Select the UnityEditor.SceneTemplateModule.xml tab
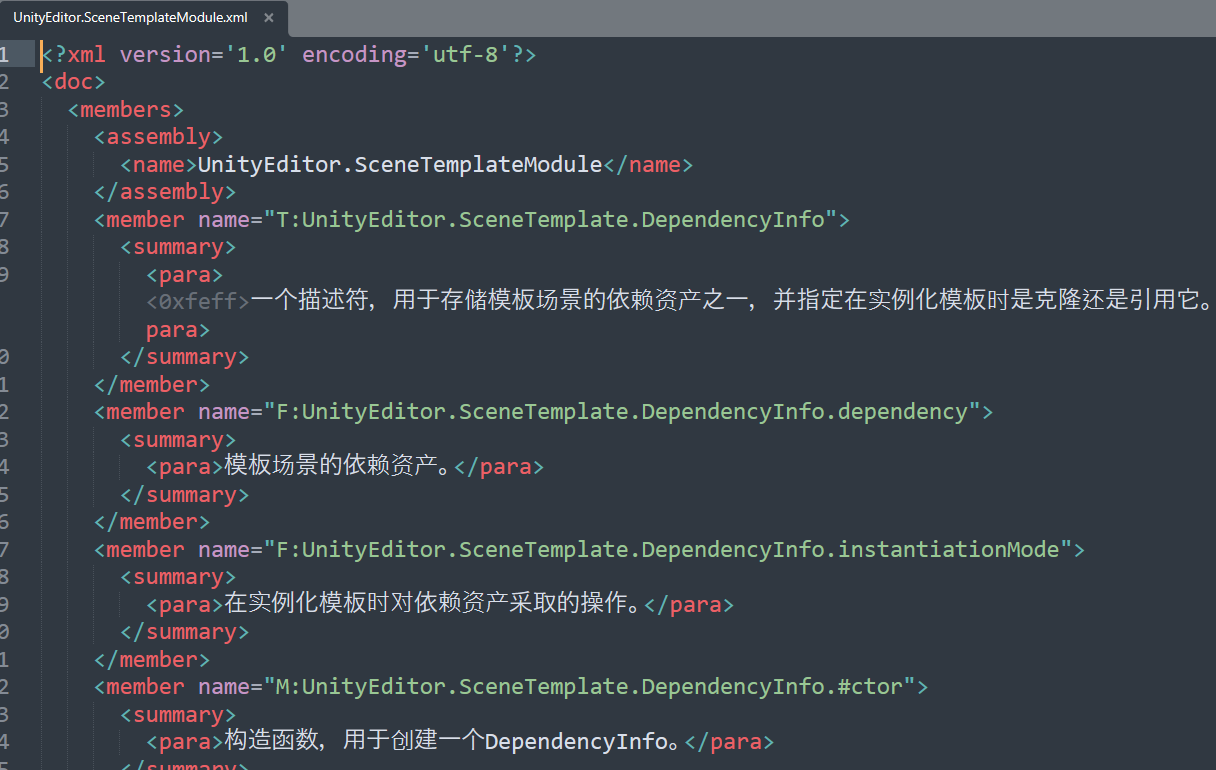Screen dimensions: 1216x770 pos(143,18)
